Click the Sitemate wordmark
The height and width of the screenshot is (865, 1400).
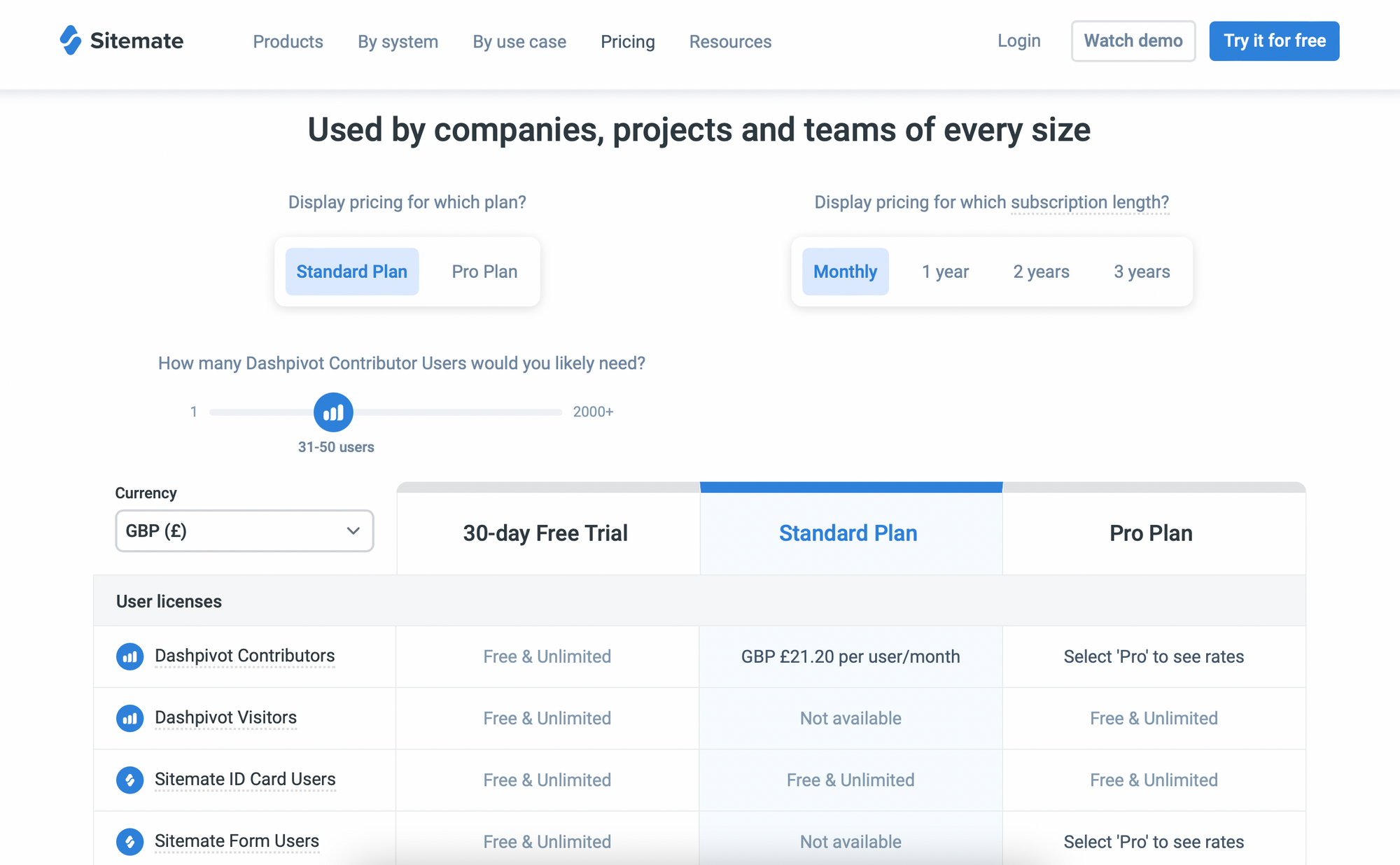(x=137, y=41)
